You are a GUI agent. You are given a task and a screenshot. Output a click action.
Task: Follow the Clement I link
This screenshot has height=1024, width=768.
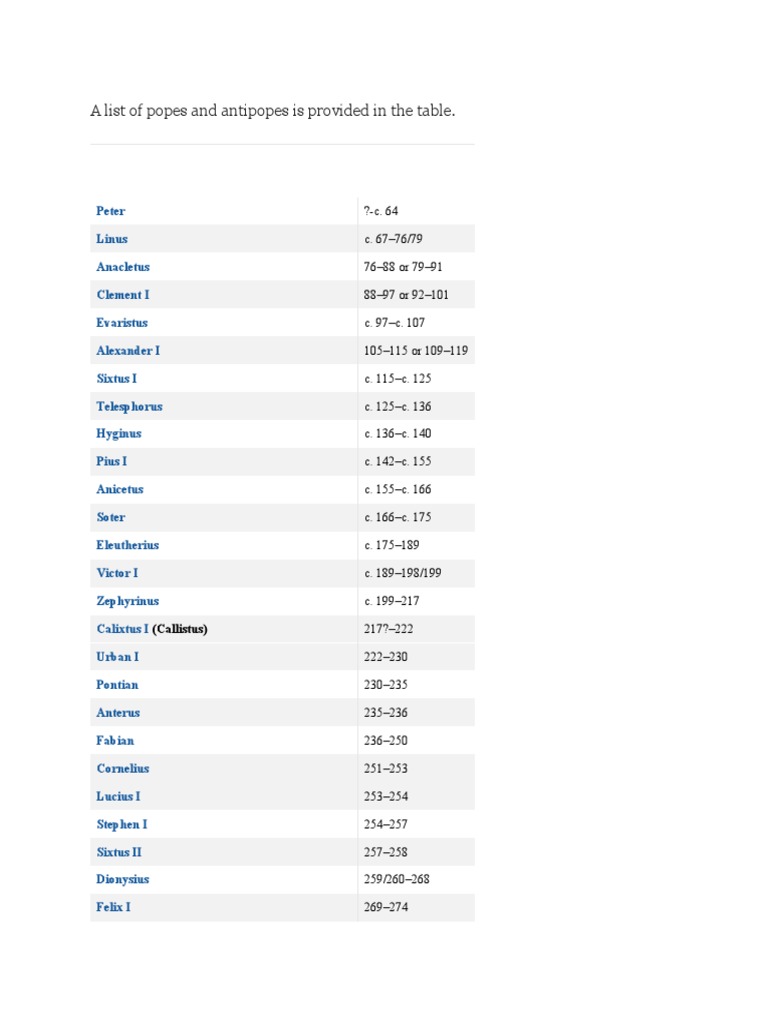point(123,295)
